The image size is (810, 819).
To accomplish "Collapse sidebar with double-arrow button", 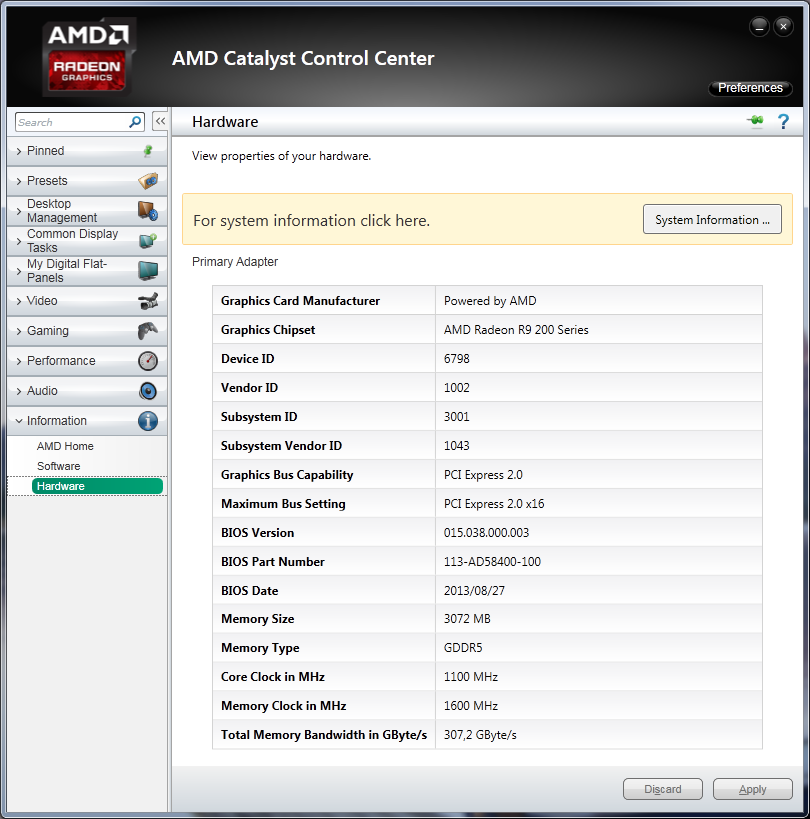I will click(x=160, y=121).
